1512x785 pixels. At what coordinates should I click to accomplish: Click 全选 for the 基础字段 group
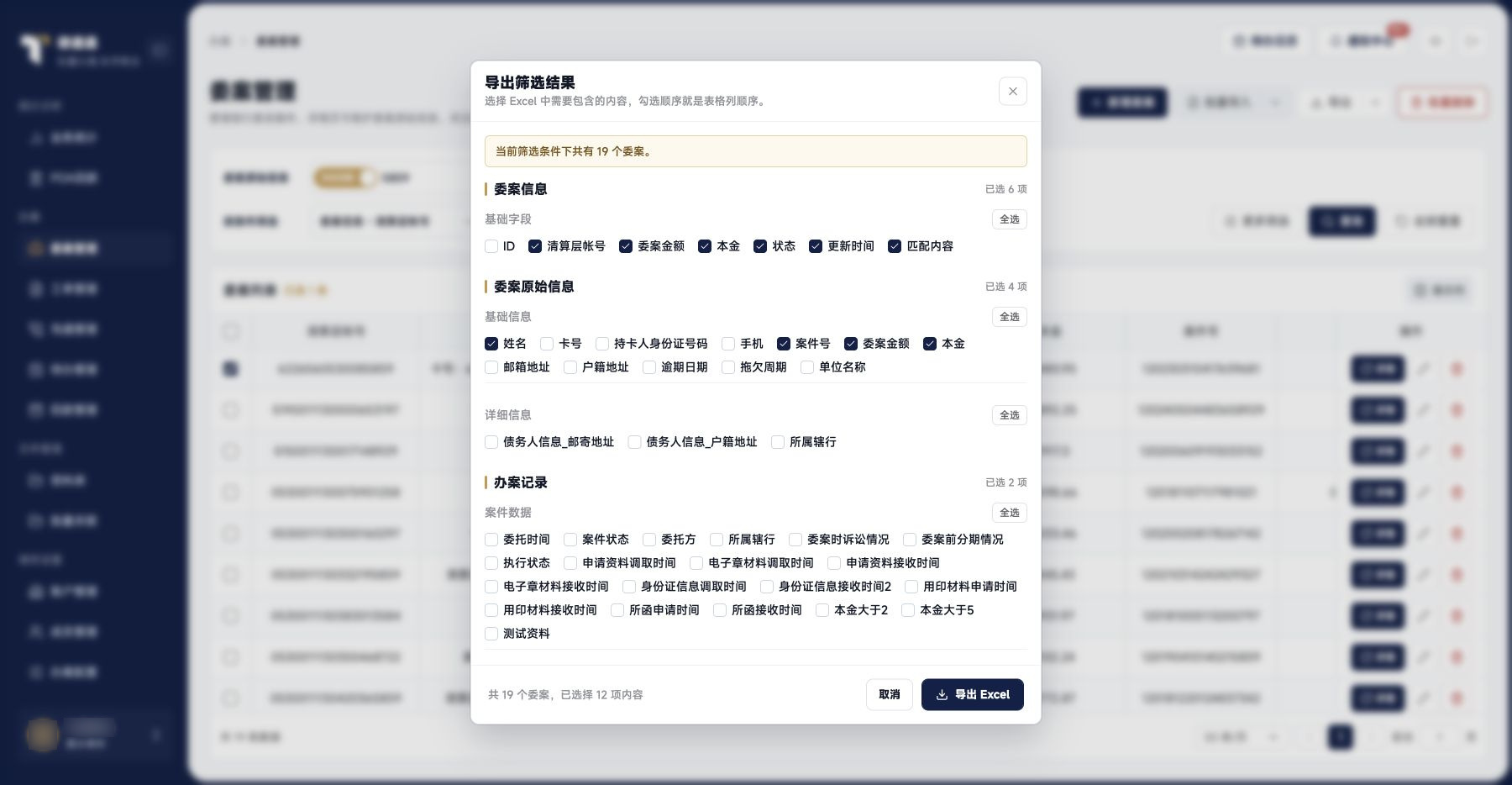pos(1009,219)
